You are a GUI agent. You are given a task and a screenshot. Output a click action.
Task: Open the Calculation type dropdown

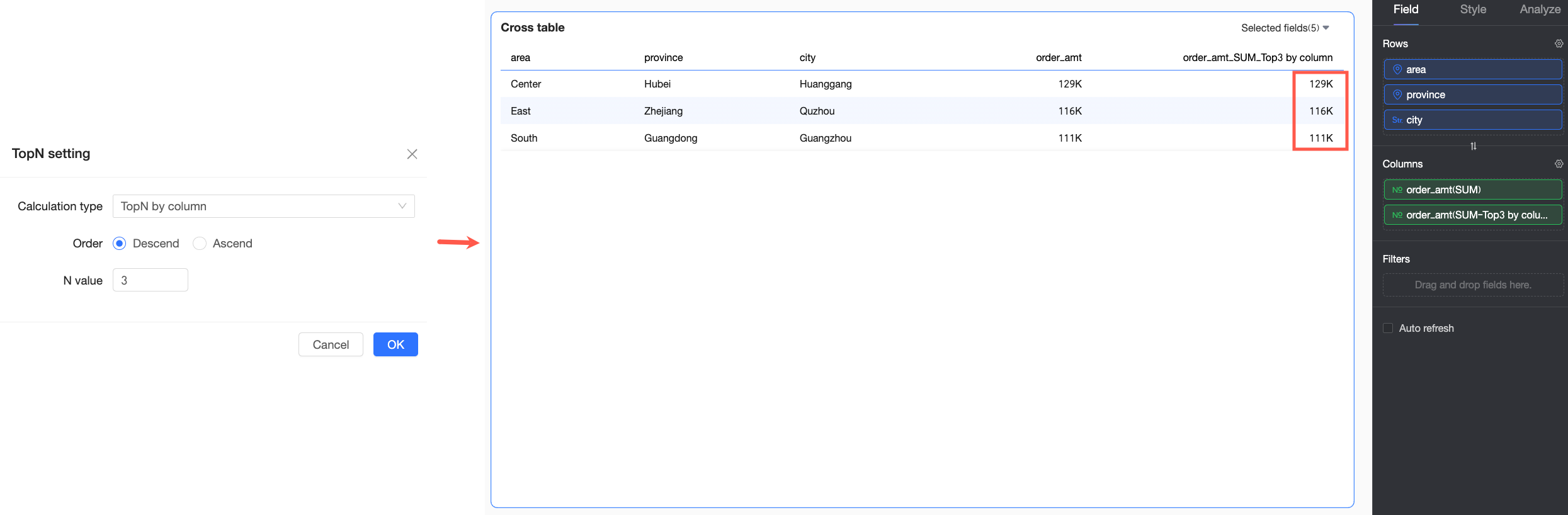tap(263, 207)
